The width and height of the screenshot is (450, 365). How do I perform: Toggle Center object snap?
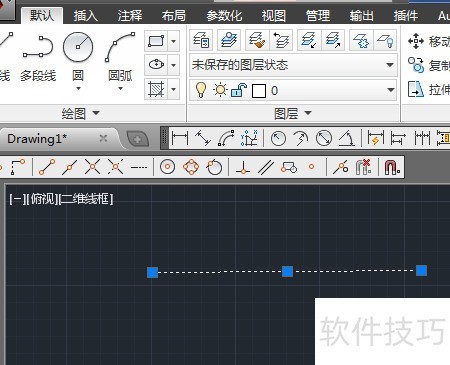point(167,167)
